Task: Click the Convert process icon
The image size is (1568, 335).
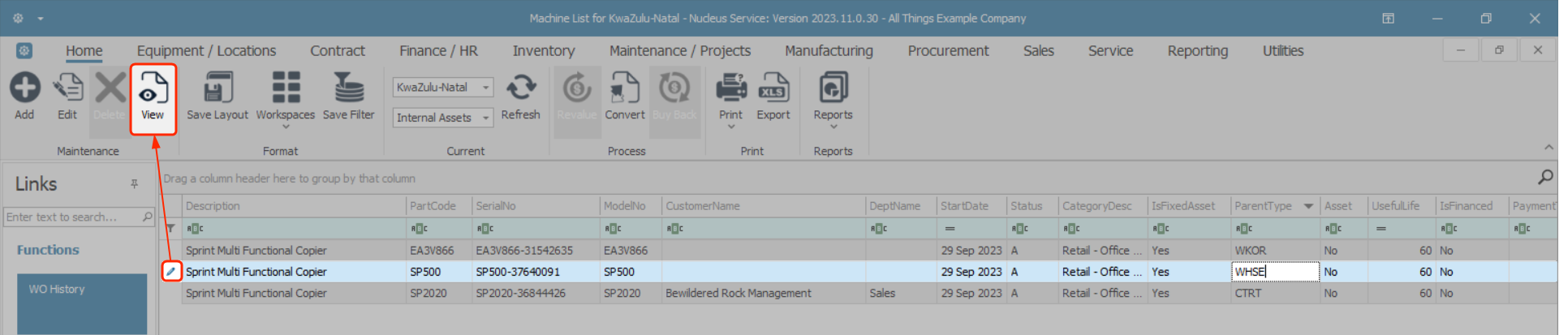Action: tap(624, 88)
